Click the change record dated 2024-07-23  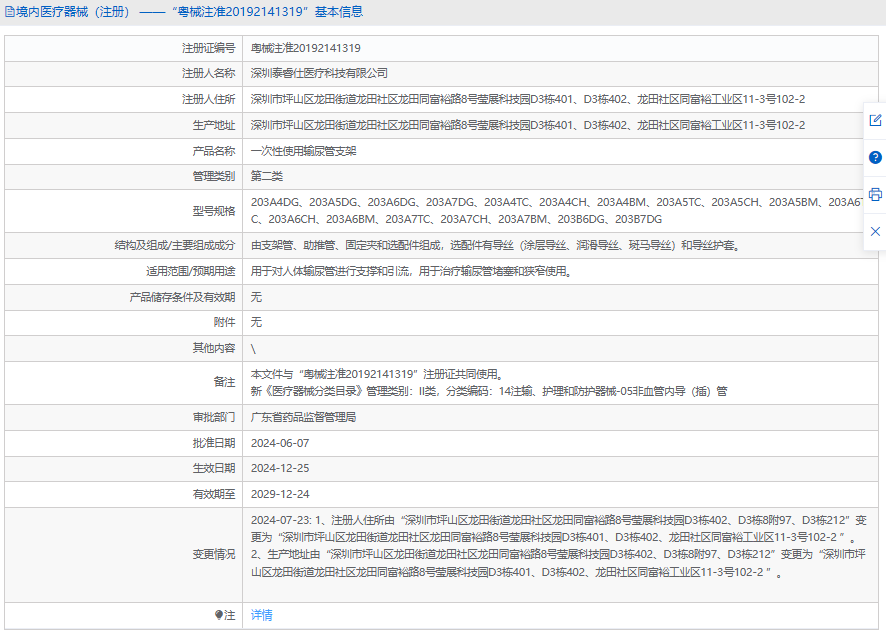pyautogui.click(x=559, y=546)
